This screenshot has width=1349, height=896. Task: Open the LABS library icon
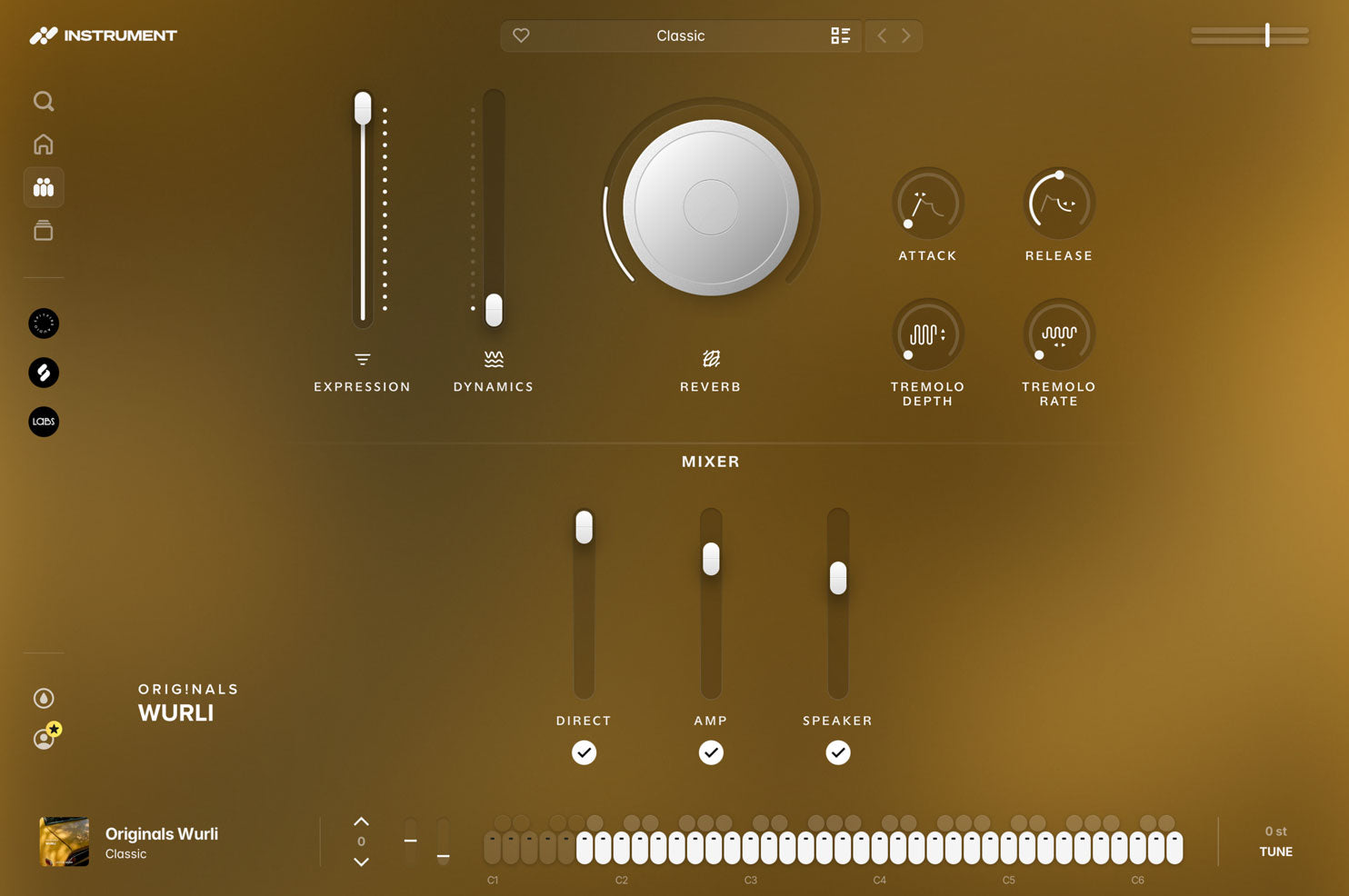(x=44, y=422)
